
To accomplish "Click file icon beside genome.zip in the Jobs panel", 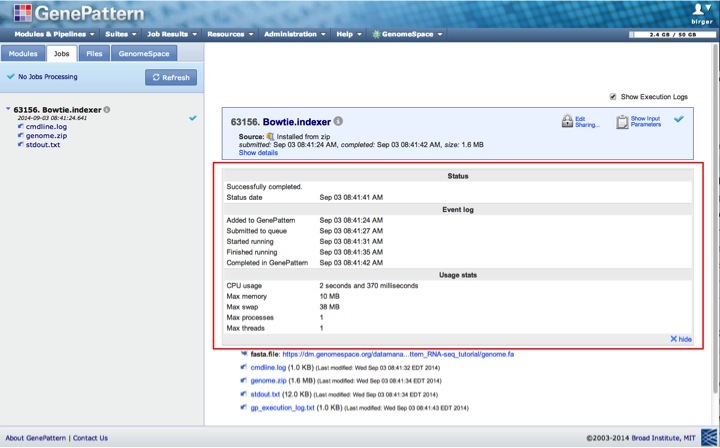I will click(21, 135).
